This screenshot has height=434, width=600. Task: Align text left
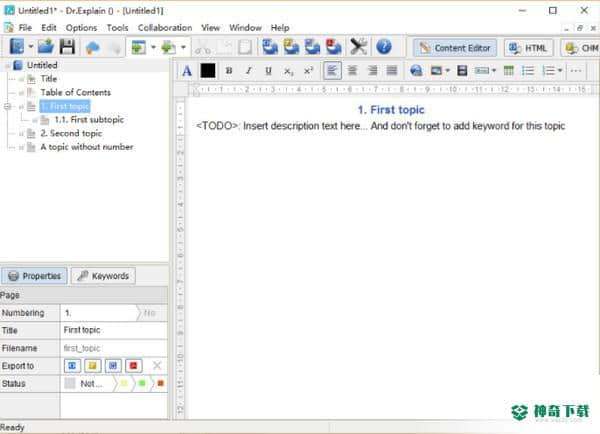pos(332,71)
